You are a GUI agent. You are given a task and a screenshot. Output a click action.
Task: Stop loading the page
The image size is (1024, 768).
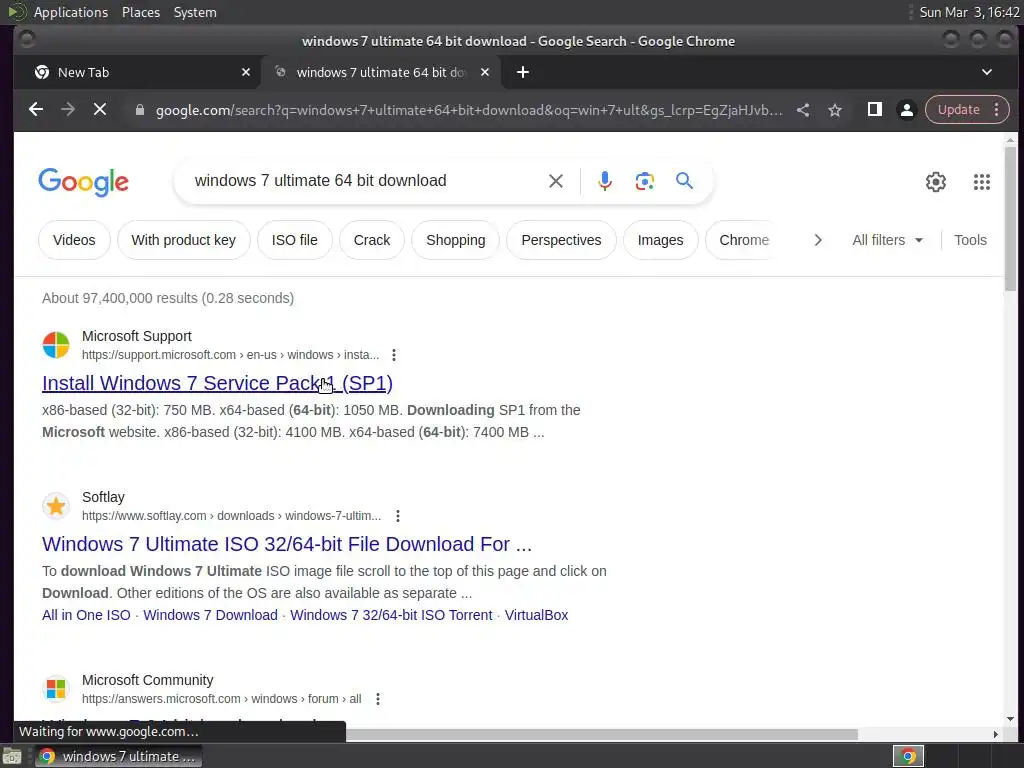[x=100, y=110]
